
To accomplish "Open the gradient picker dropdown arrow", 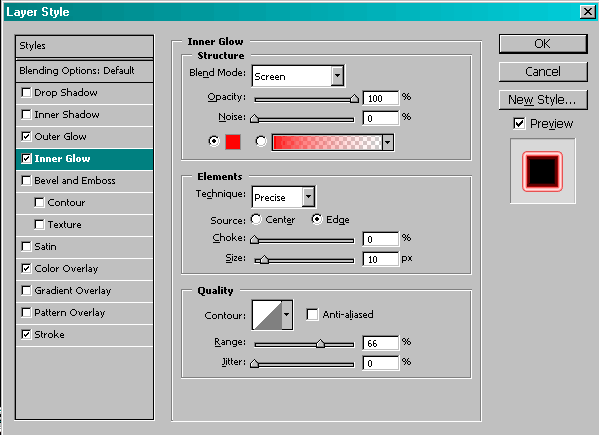I will (388, 142).
